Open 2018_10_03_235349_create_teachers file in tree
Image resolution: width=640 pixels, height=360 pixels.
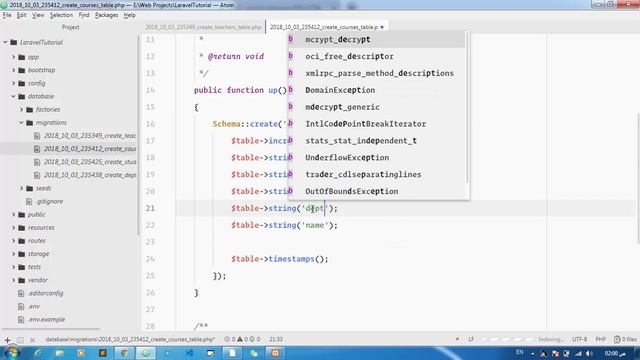point(89,136)
